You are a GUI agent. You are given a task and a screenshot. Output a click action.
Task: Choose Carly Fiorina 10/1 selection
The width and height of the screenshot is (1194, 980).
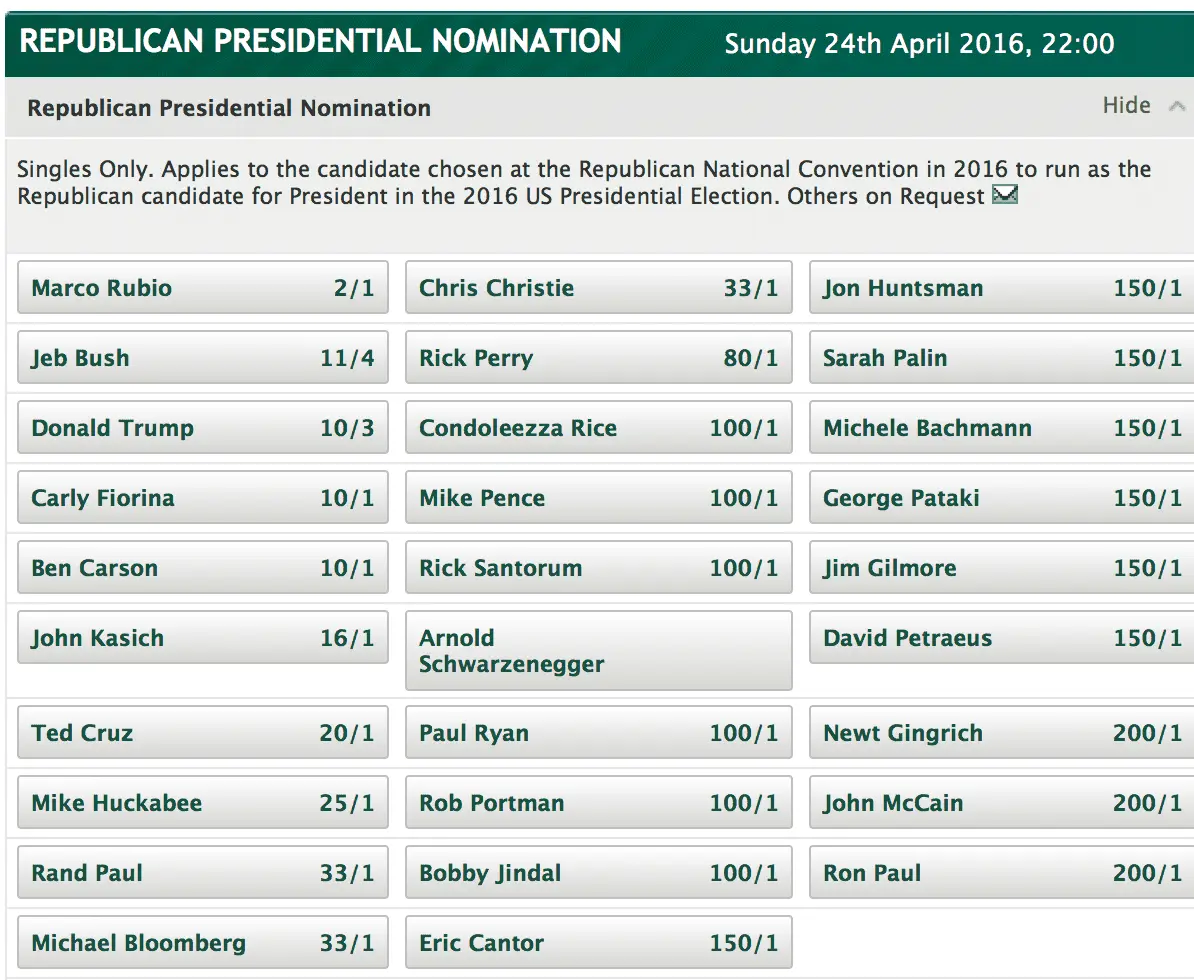coord(202,498)
